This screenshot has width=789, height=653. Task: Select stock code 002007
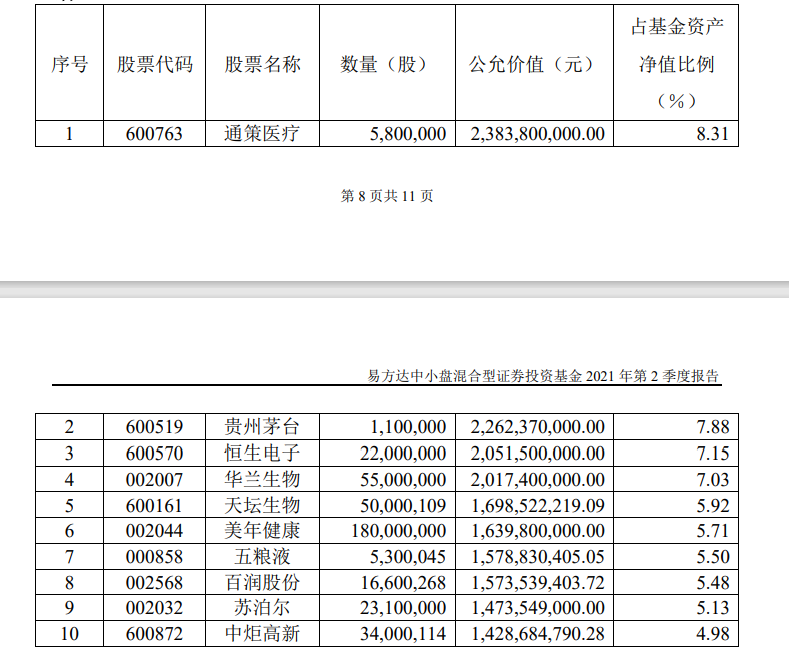[154, 480]
